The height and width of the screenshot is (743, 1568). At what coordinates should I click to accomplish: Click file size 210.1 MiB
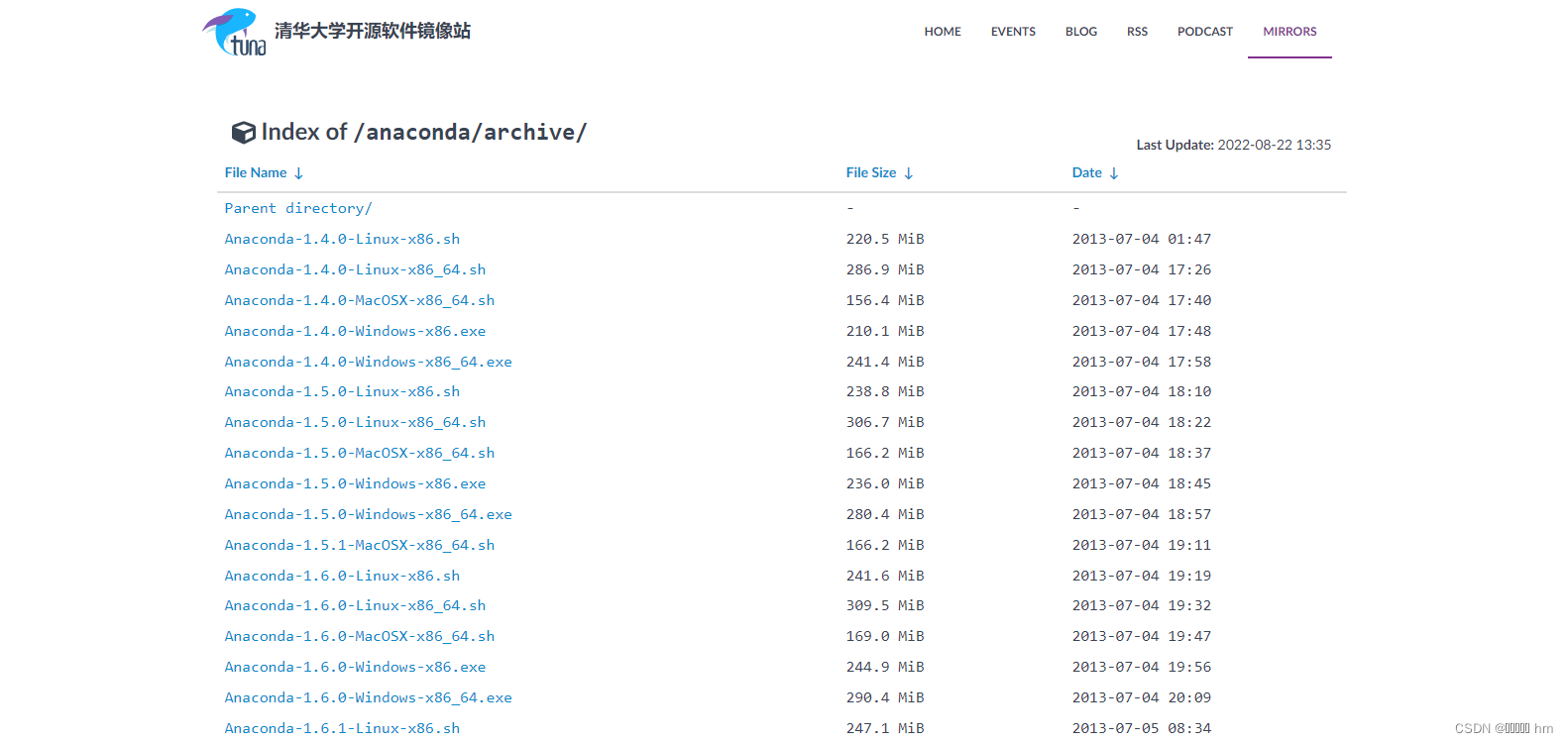click(885, 331)
